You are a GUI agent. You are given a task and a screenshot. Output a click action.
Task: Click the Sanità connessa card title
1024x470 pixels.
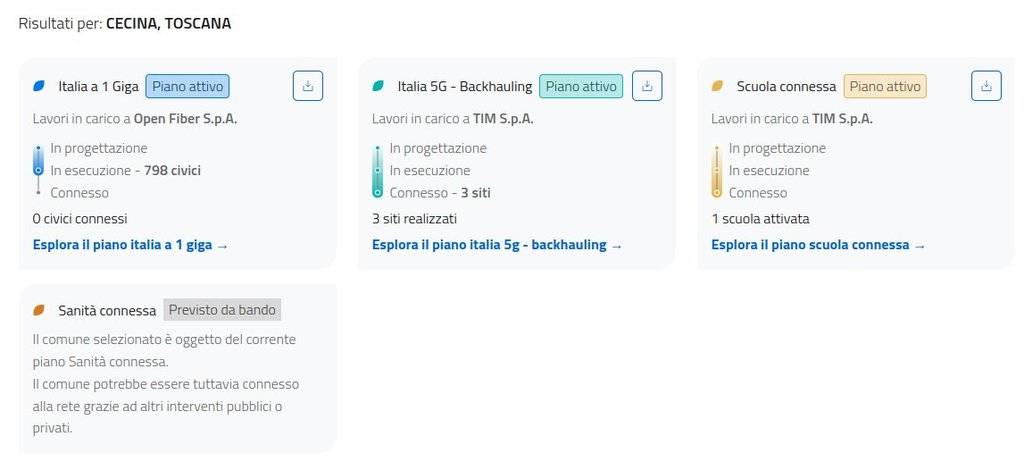107,311
